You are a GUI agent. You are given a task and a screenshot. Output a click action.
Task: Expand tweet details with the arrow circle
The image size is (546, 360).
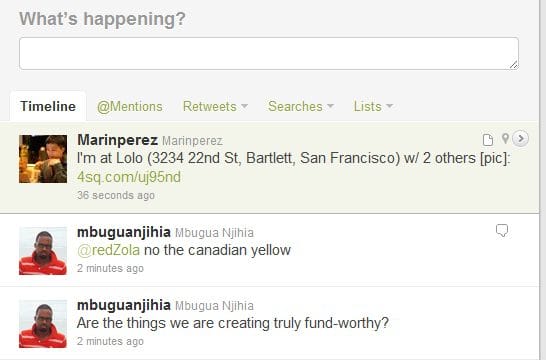[521, 139]
